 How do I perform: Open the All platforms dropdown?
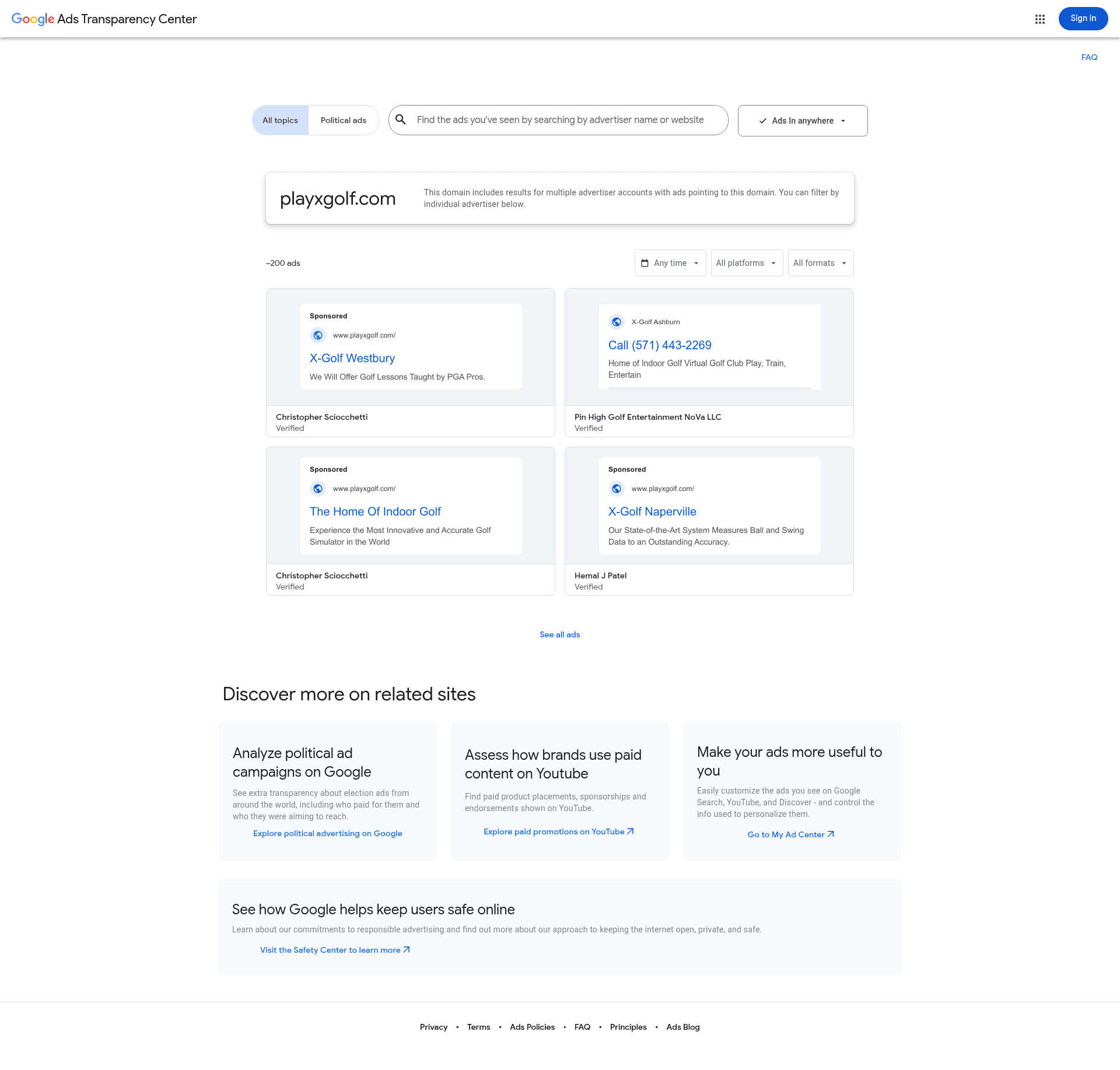click(747, 263)
